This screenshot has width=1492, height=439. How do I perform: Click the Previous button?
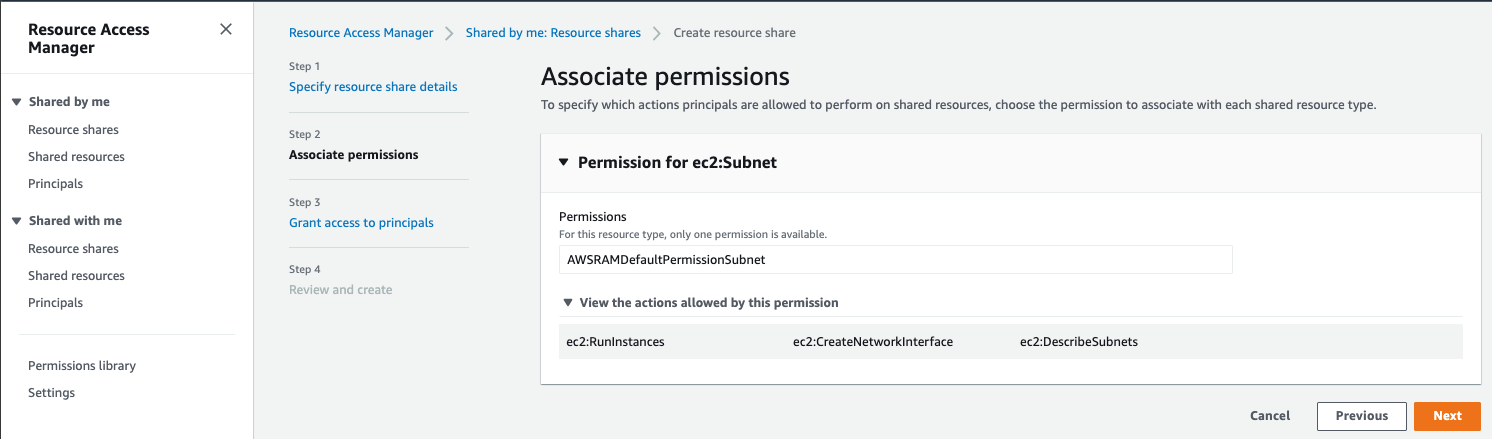1361,416
